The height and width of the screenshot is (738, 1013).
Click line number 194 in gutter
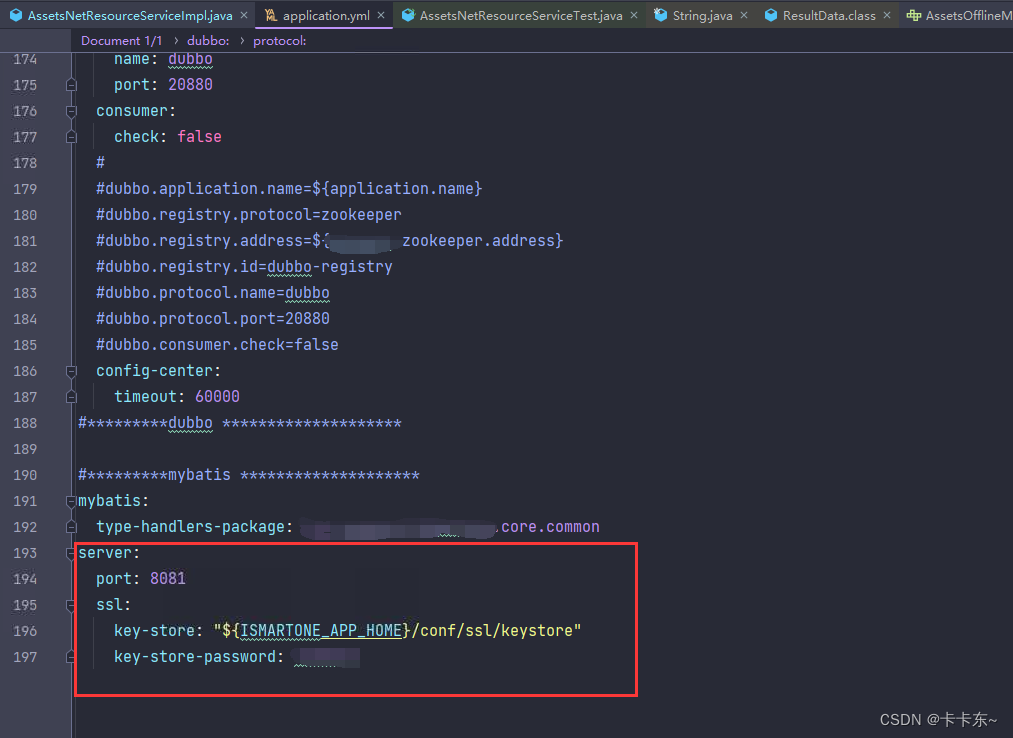[x=25, y=579]
